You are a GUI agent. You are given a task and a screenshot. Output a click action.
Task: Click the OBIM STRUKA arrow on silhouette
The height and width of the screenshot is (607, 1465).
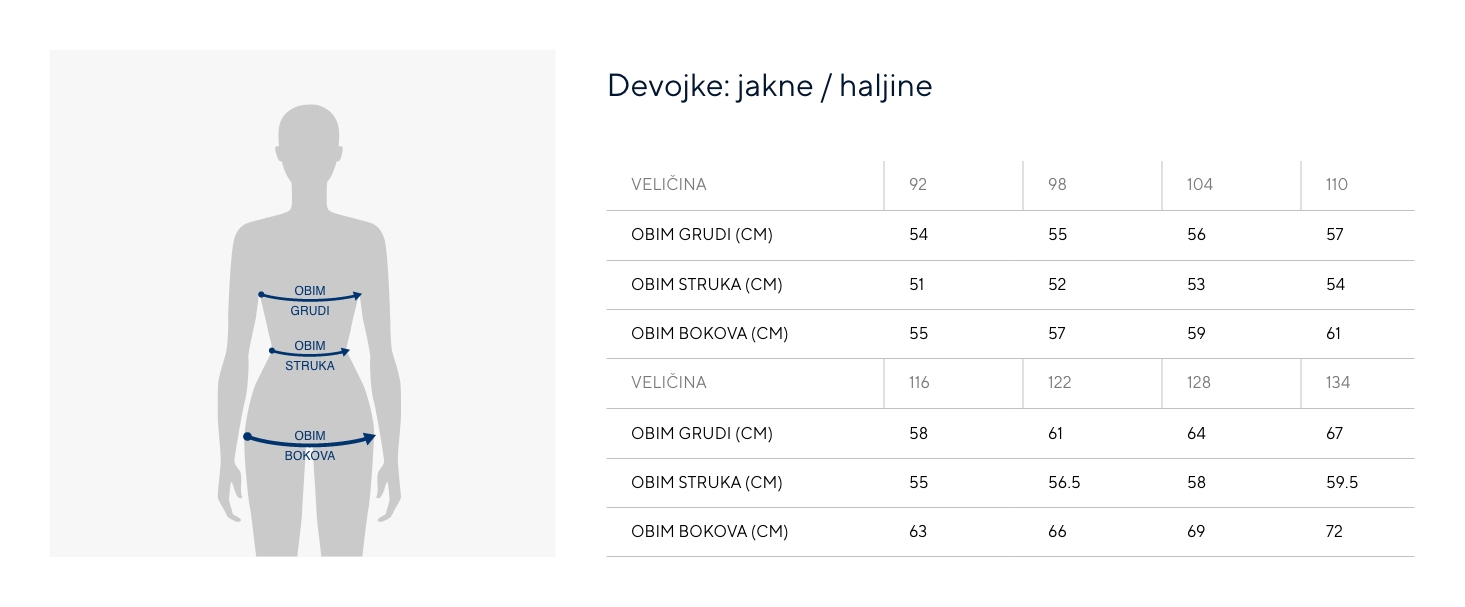(x=310, y=352)
